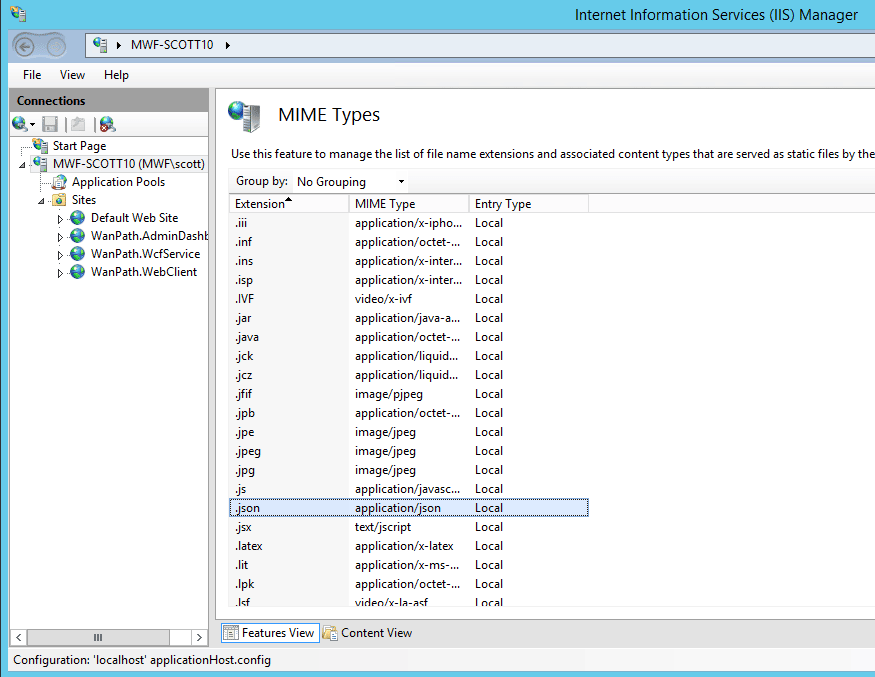Open the View menu
Image resolution: width=875 pixels, height=677 pixels.
click(x=72, y=75)
